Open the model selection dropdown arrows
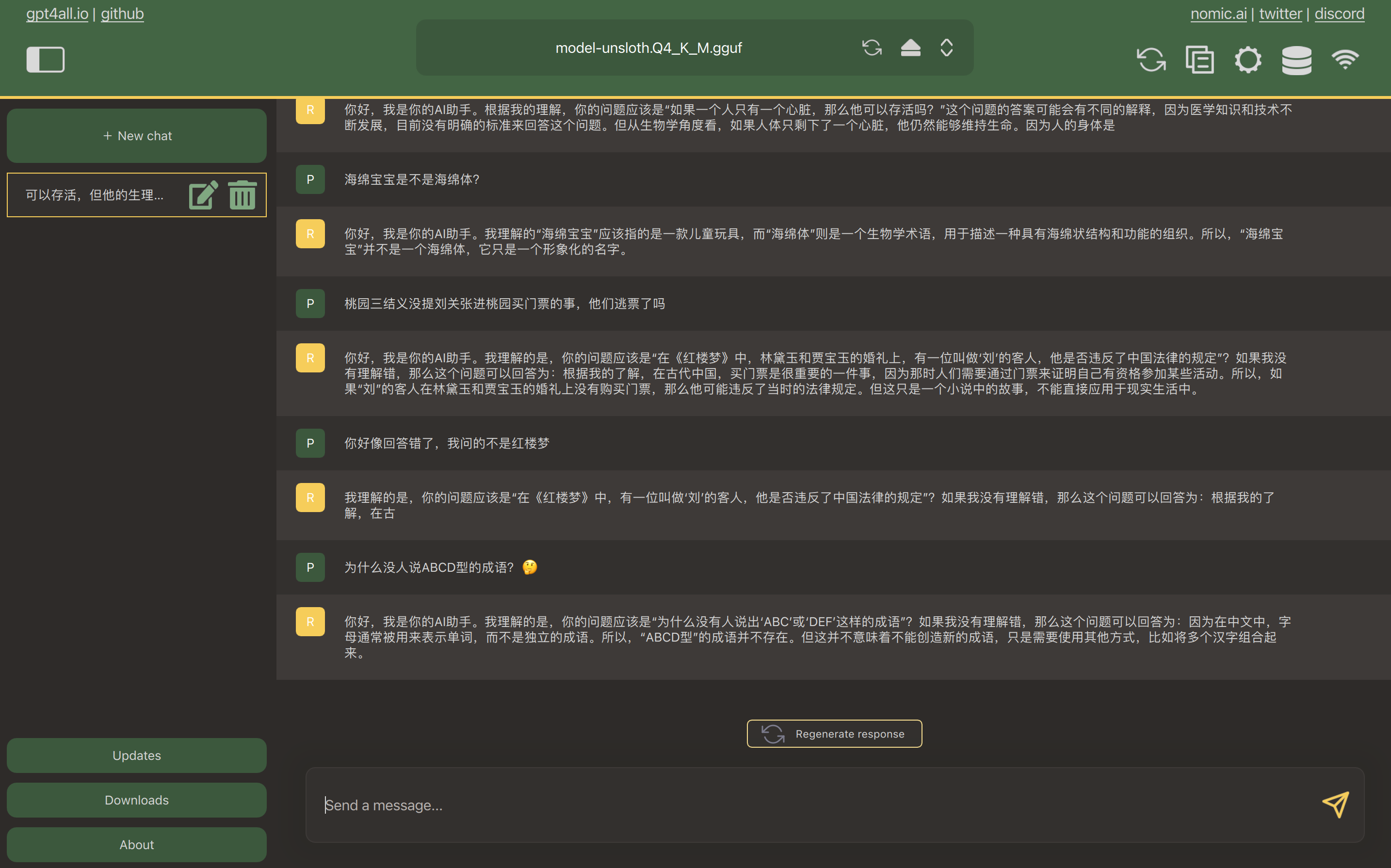This screenshot has height=868, width=1391. click(947, 48)
